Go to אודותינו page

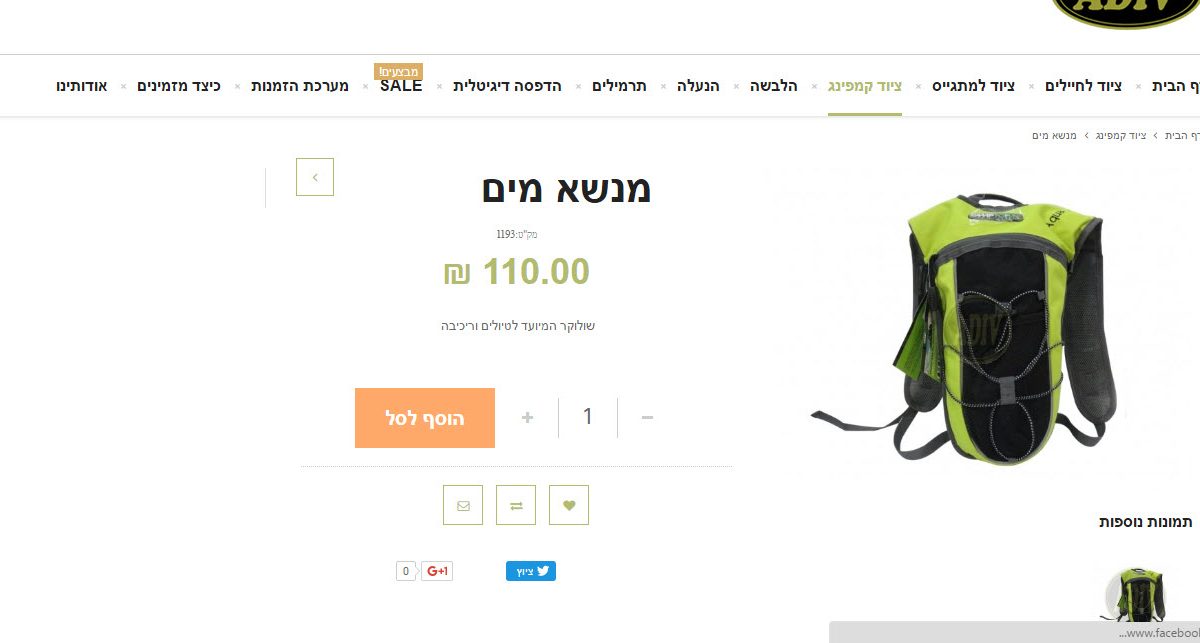click(82, 86)
